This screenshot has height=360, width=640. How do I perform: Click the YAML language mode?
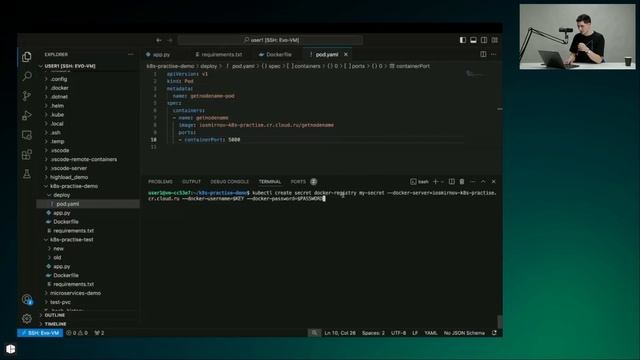pyautogui.click(x=431, y=333)
